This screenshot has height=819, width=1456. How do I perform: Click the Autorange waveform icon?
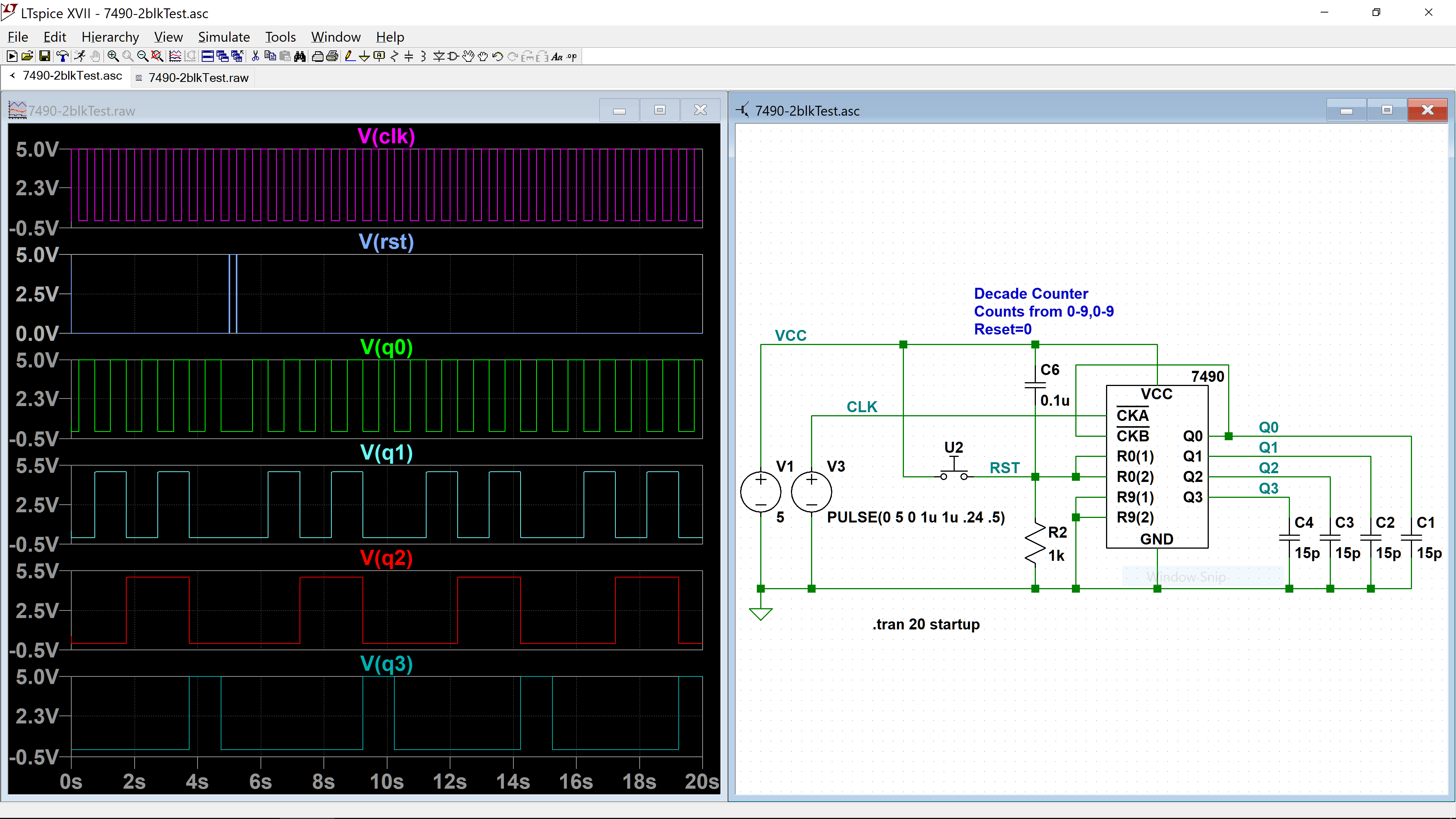point(175,56)
